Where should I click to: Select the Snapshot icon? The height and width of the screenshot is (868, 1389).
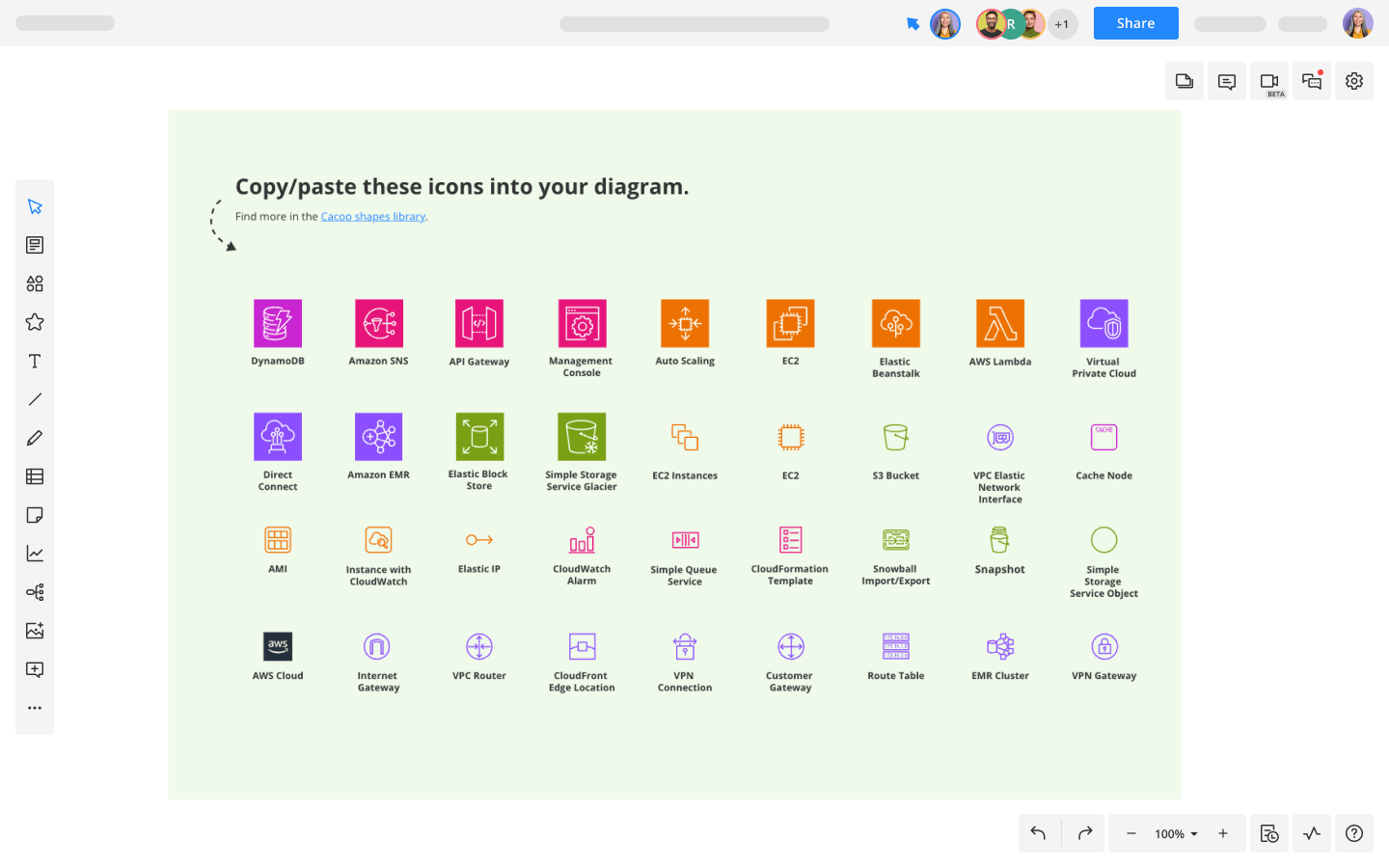point(1000,540)
